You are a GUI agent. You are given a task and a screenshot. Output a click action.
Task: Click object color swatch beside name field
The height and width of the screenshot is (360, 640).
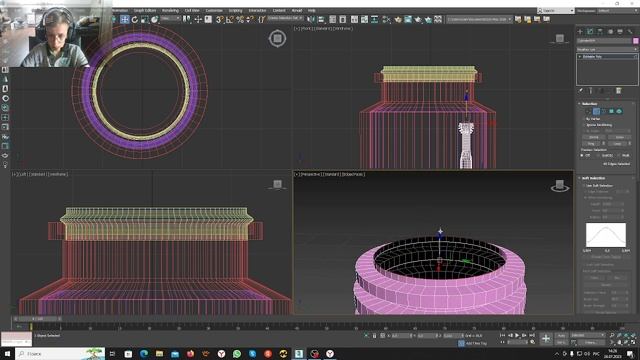(636, 41)
